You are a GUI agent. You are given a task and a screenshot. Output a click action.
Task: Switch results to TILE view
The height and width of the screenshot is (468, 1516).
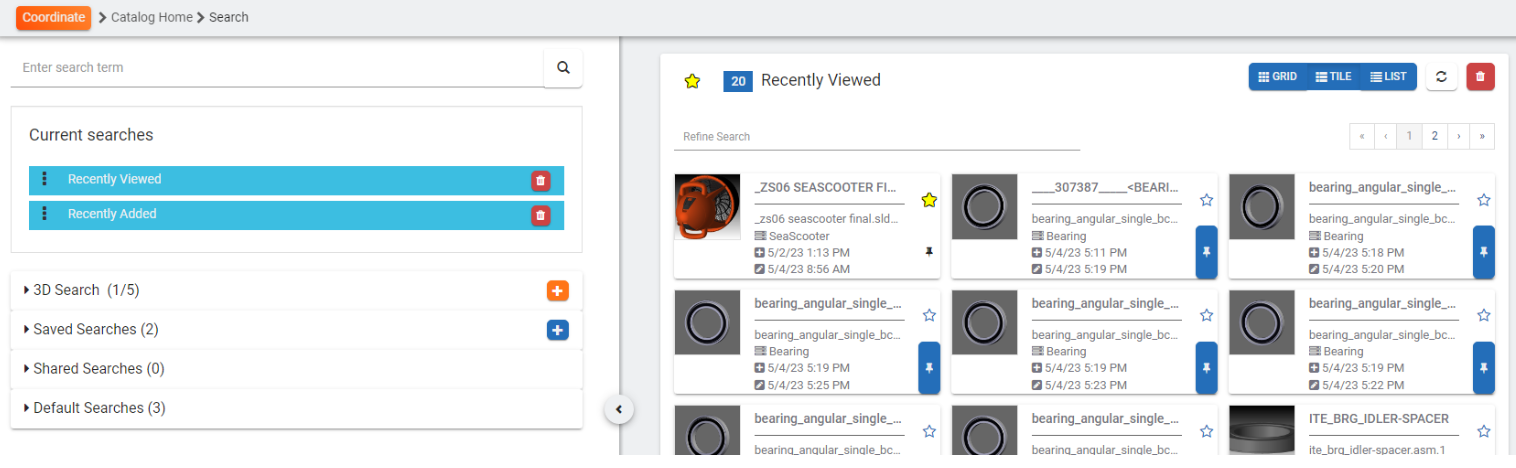pos(1333,77)
